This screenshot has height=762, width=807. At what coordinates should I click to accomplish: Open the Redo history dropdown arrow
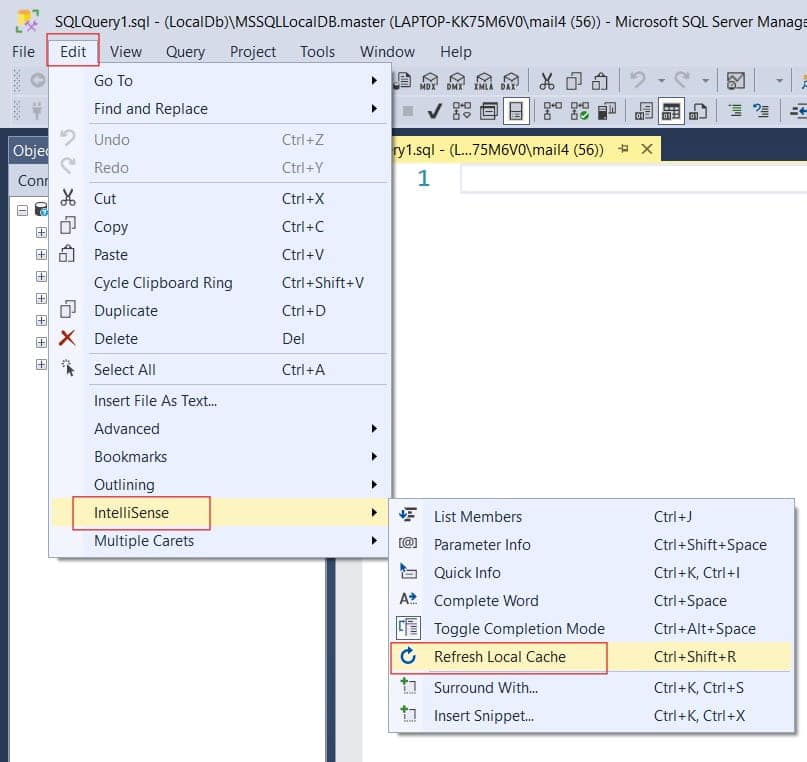(706, 81)
